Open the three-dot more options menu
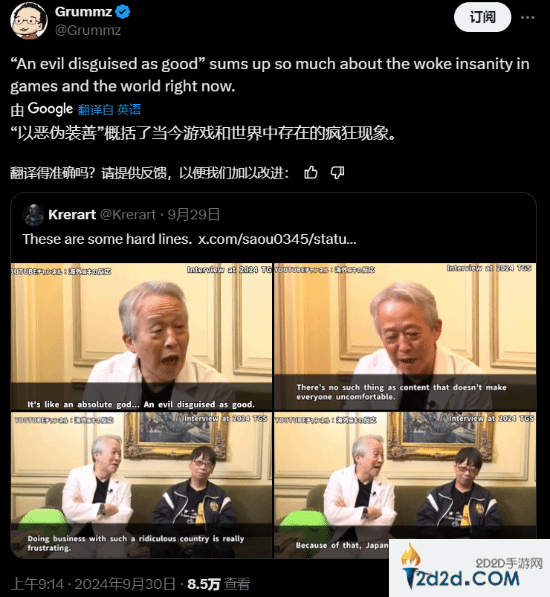Screen dimensions: 550x597 (x=527, y=18)
